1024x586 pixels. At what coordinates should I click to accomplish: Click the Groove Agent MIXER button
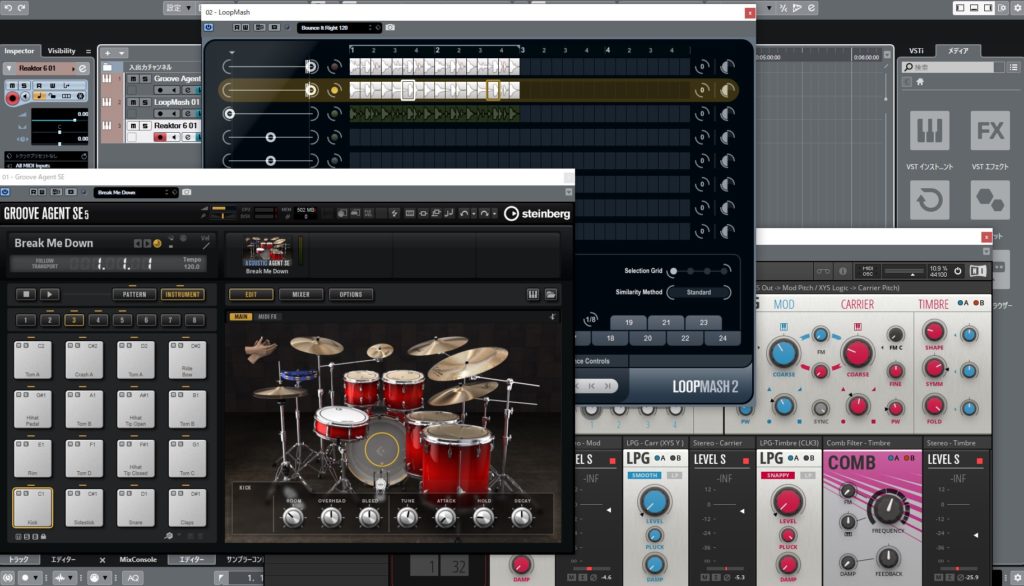tap(300, 295)
